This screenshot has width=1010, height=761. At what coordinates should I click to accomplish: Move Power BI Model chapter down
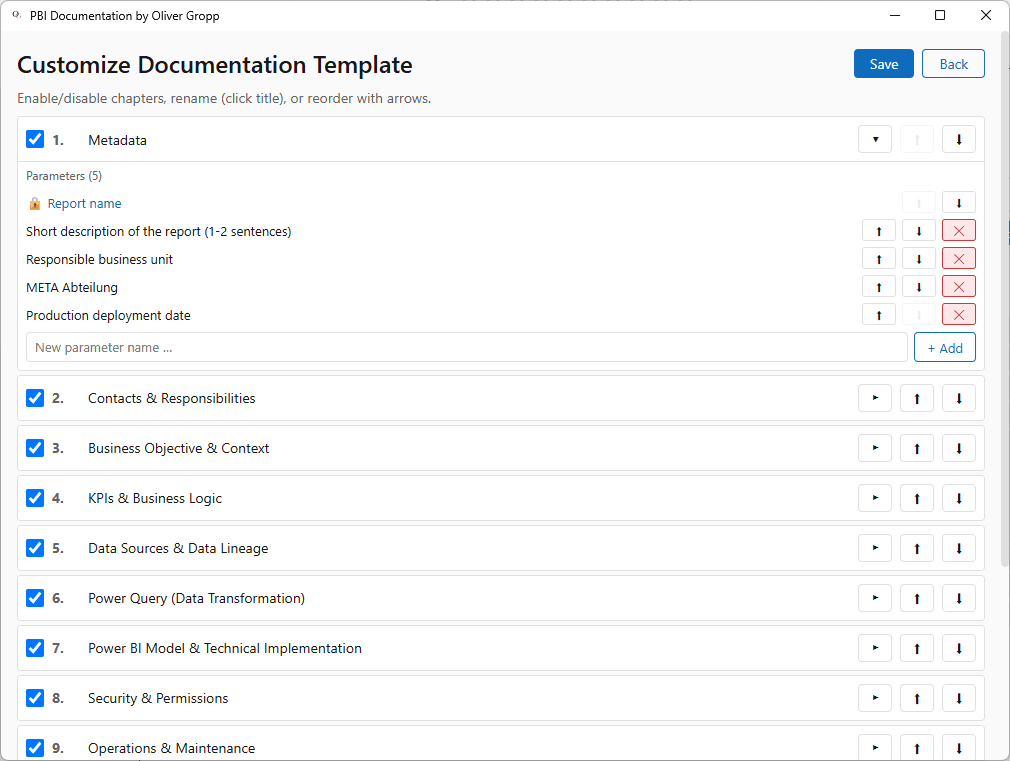(958, 648)
